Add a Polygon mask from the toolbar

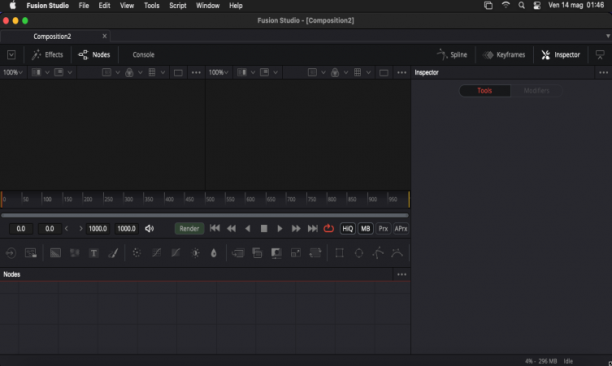[378, 253]
